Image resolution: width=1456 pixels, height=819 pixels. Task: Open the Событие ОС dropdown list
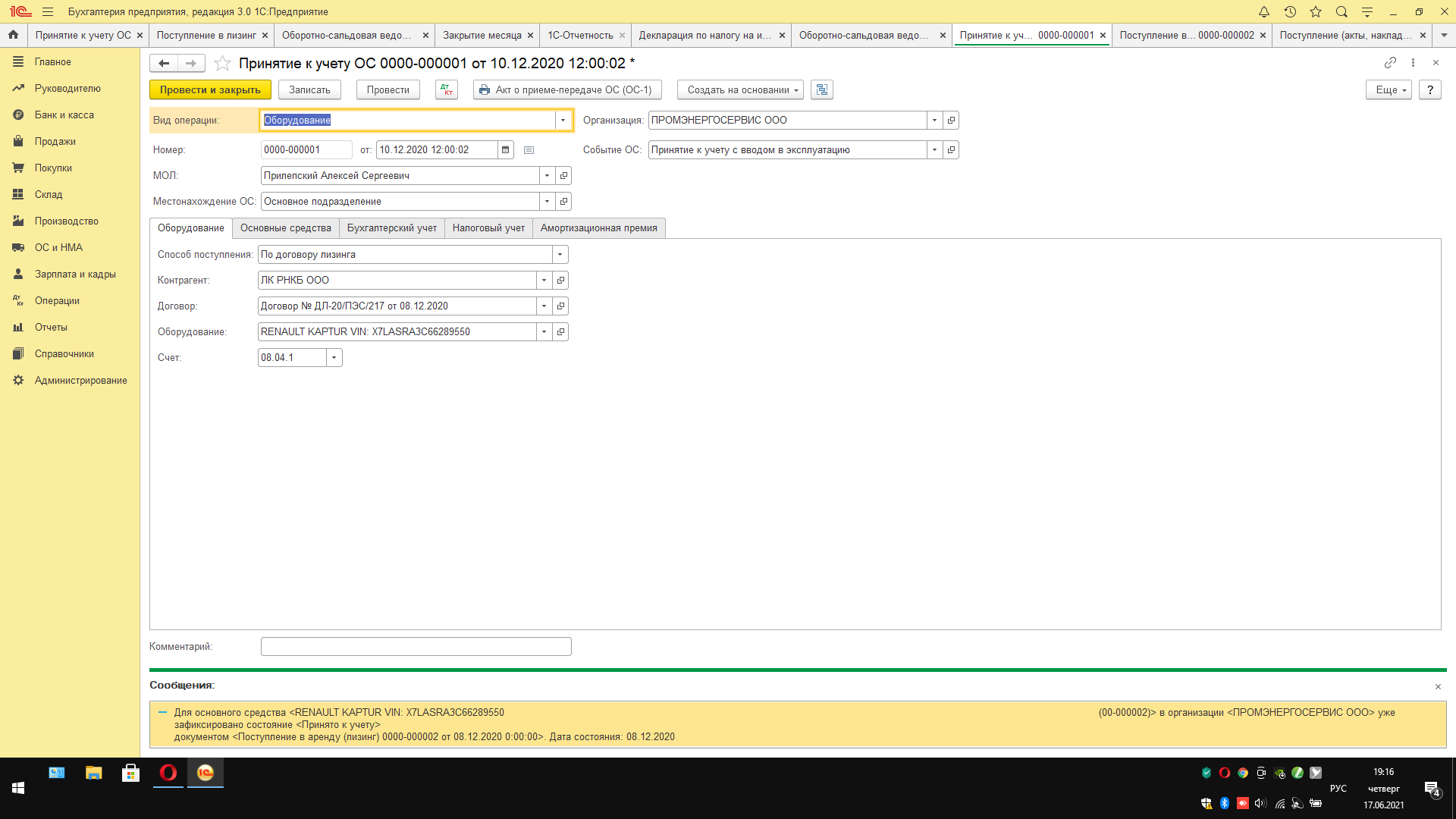pyautogui.click(x=934, y=150)
